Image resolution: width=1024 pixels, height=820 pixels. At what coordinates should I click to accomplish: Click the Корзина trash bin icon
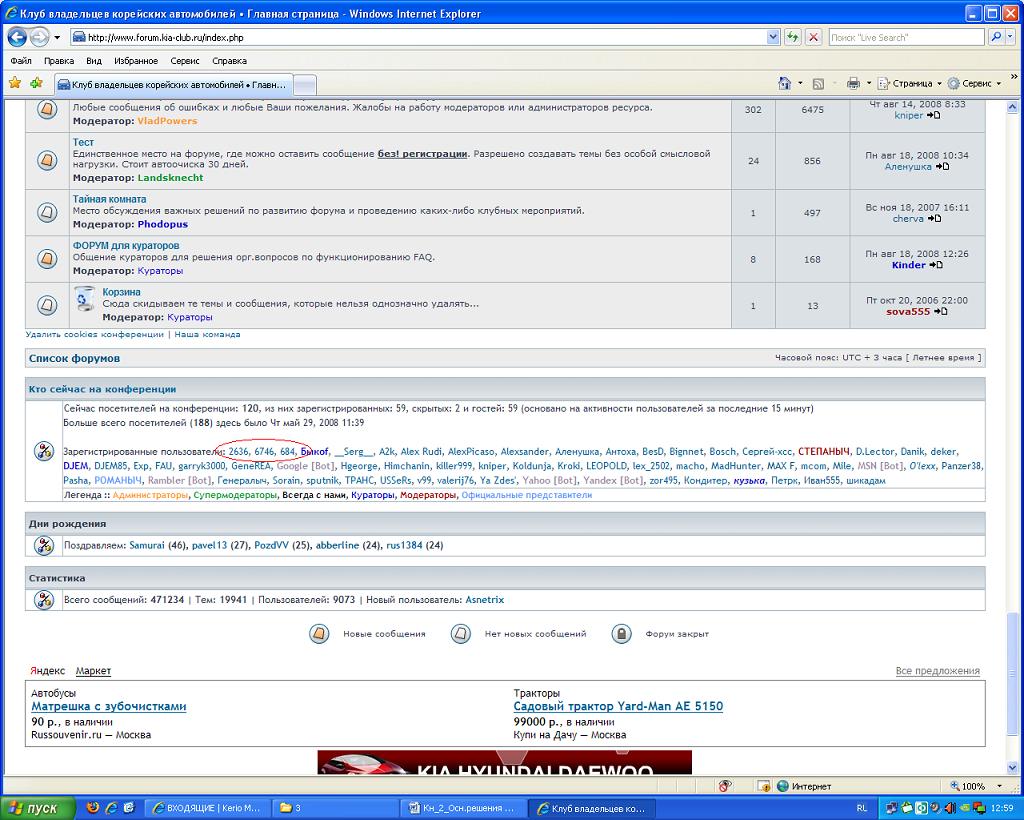tap(86, 299)
